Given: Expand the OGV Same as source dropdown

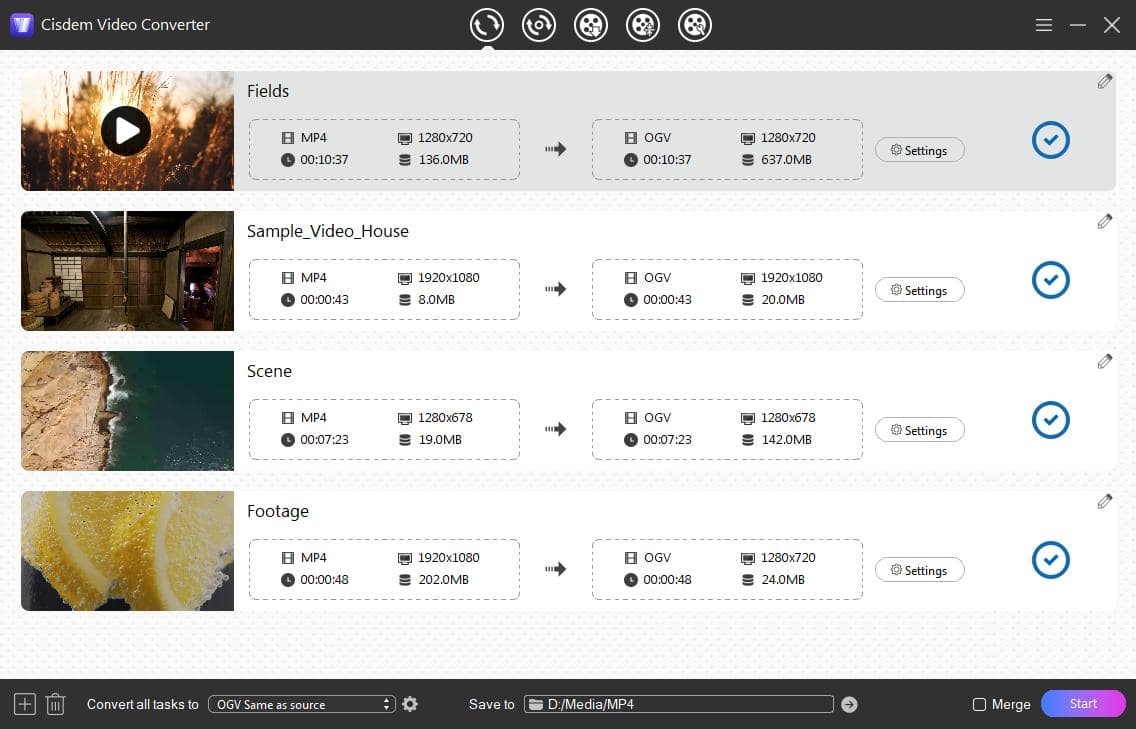Looking at the screenshot, I should tap(301, 704).
